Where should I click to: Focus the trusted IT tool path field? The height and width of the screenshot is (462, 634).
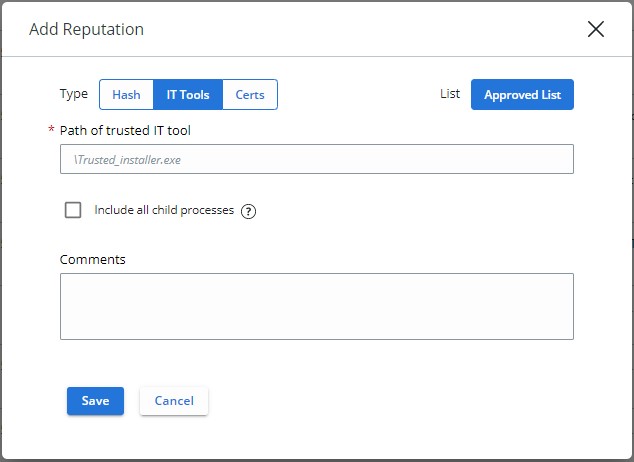(316, 159)
